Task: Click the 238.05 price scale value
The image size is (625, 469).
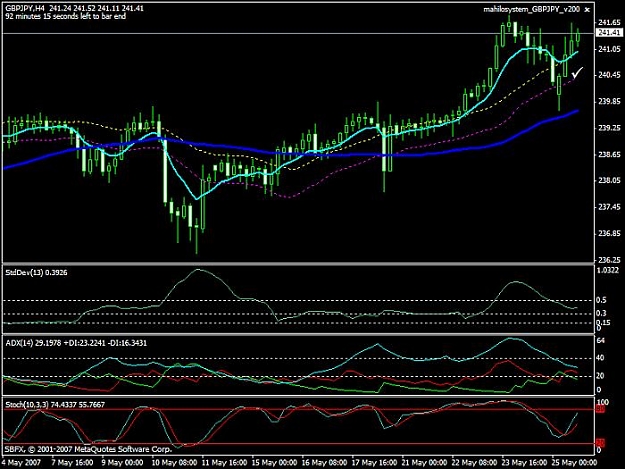Action: pyautogui.click(x=609, y=181)
